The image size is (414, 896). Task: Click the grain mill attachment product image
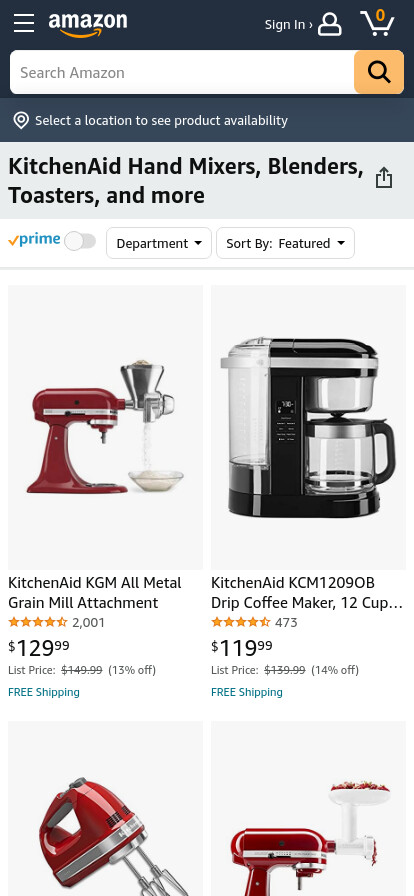tap(105, 427)
